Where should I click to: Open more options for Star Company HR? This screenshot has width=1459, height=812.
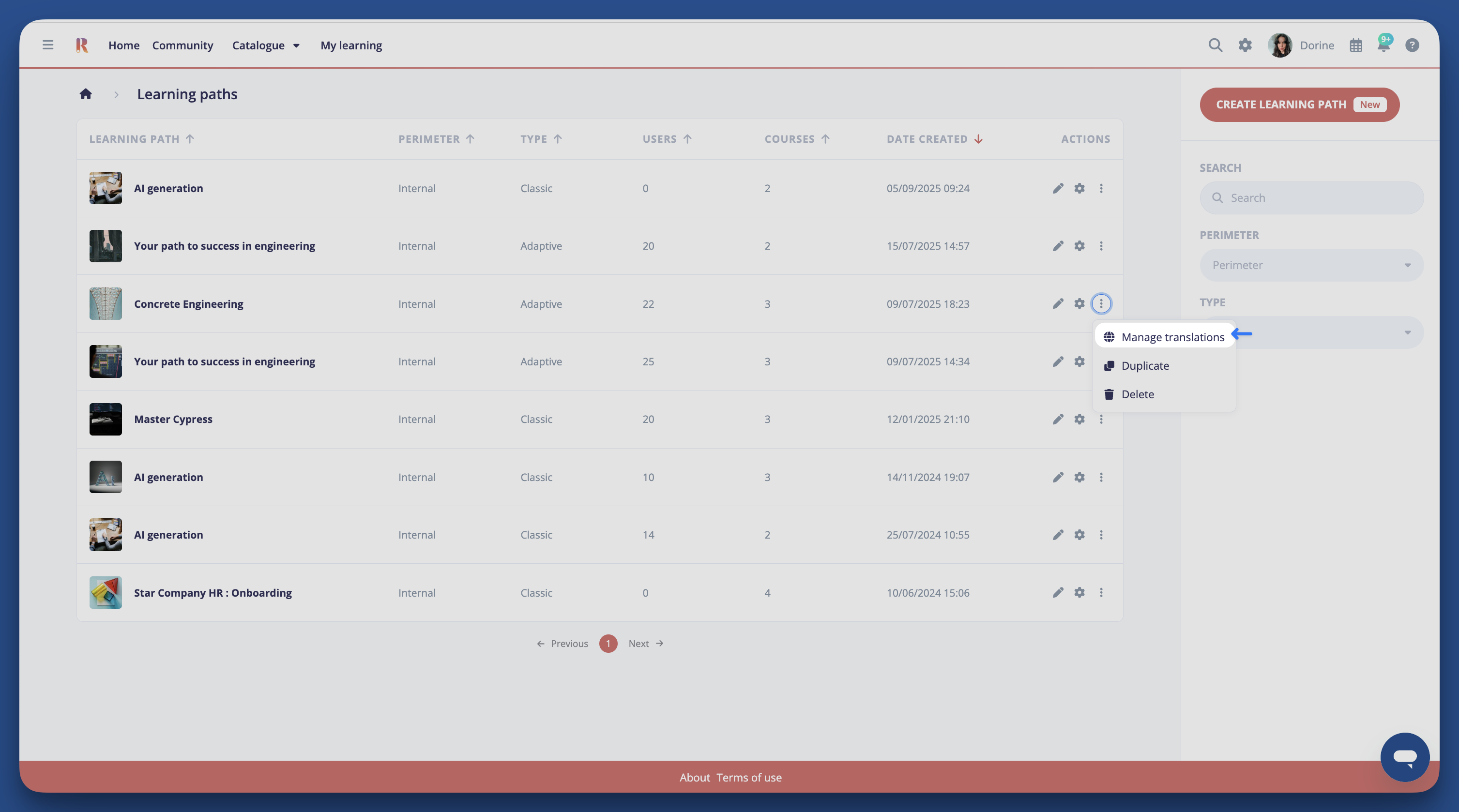coord(1101,592)
